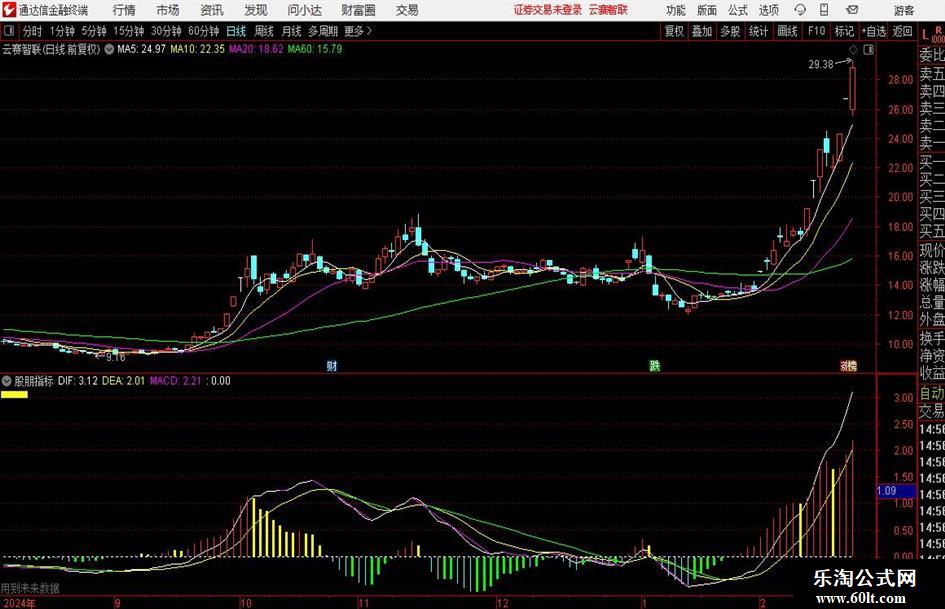Open the 资讯 menu
945x609 pixels.
212,10
